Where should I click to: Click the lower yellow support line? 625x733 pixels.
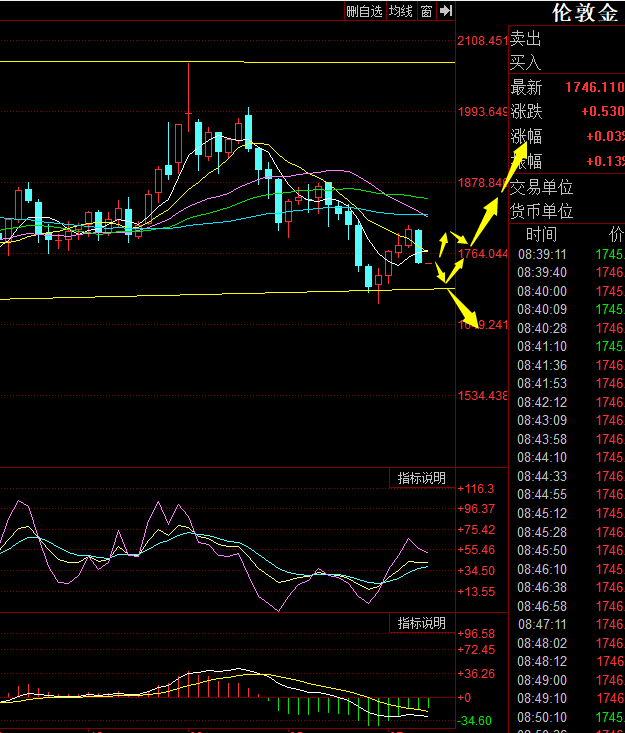[227, 294]
